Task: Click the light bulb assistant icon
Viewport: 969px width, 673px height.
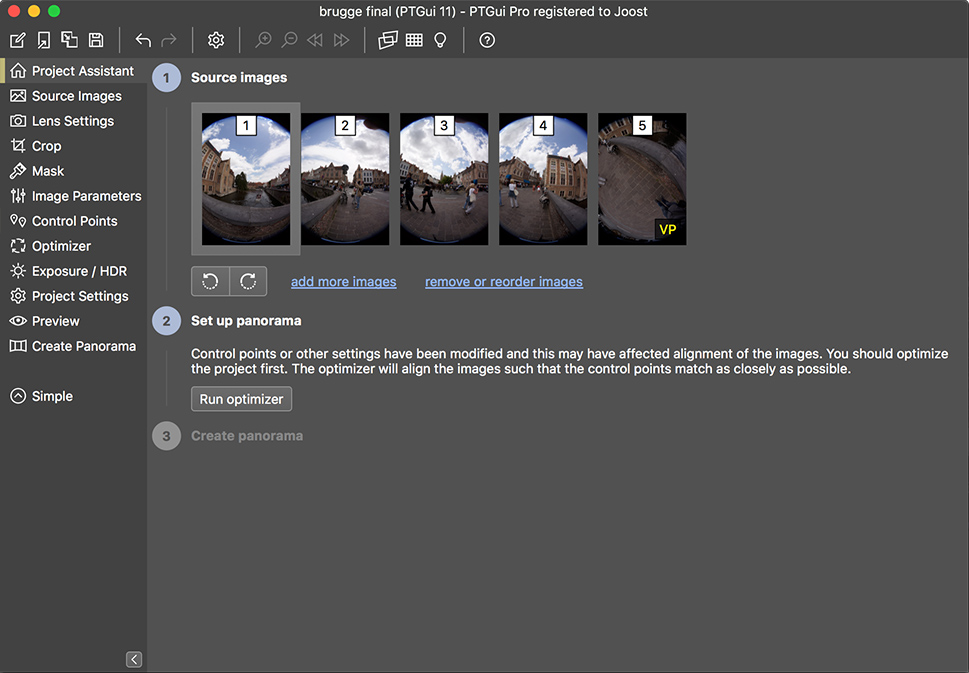Action: [x=440, y=40]
